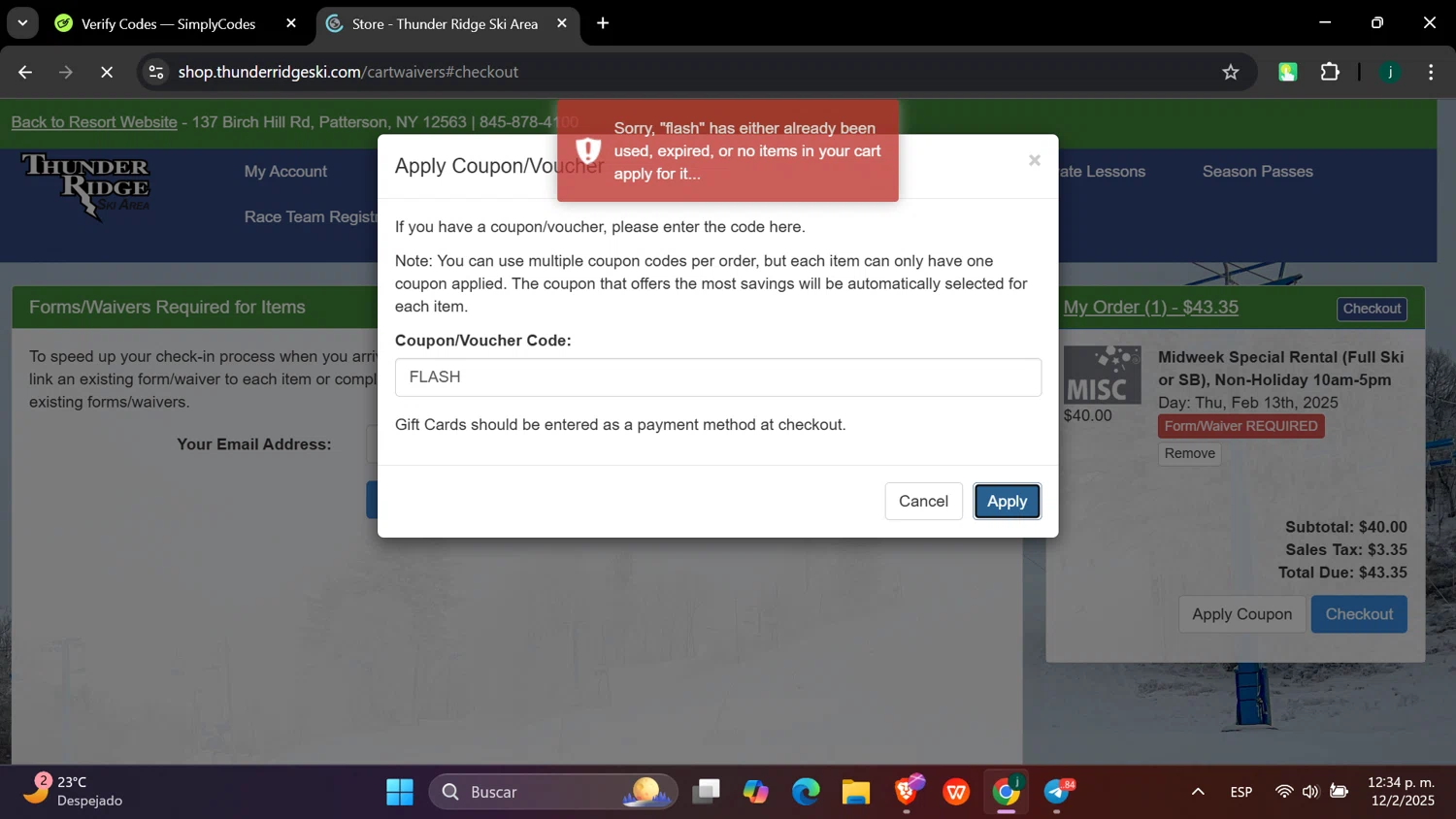
Task: View site information icon in address bar
Action: [x=156, y=72]
